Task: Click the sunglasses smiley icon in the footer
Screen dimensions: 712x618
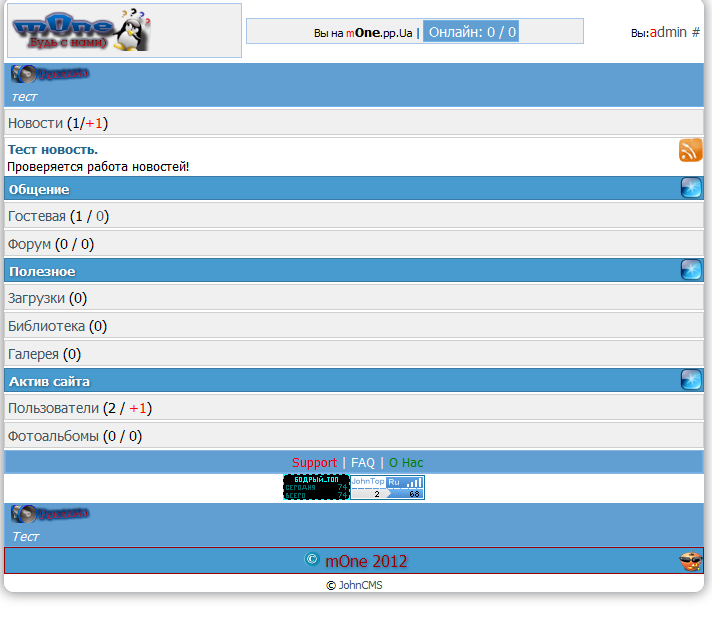Action: point(691,561)
